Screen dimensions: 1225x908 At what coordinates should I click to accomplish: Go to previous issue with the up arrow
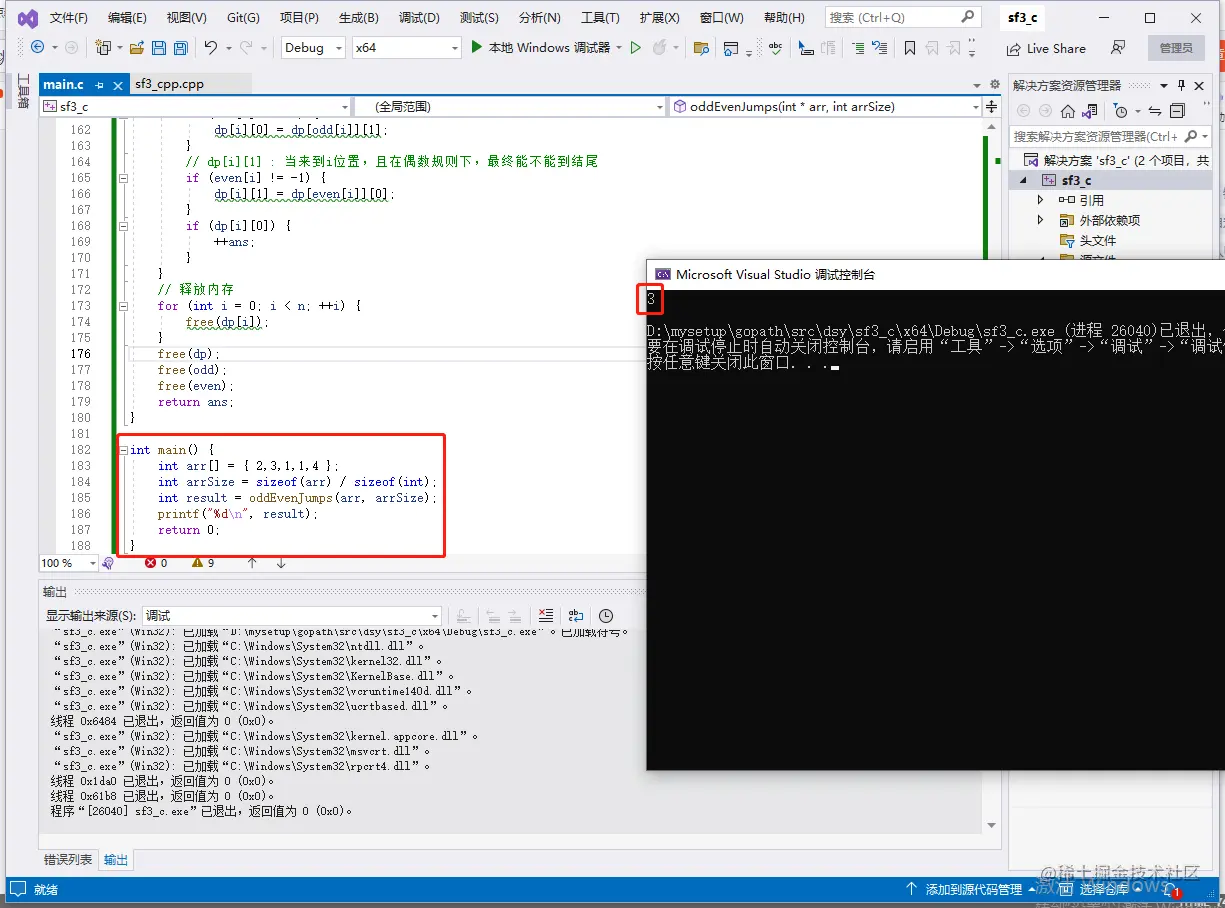coord(252,563)
